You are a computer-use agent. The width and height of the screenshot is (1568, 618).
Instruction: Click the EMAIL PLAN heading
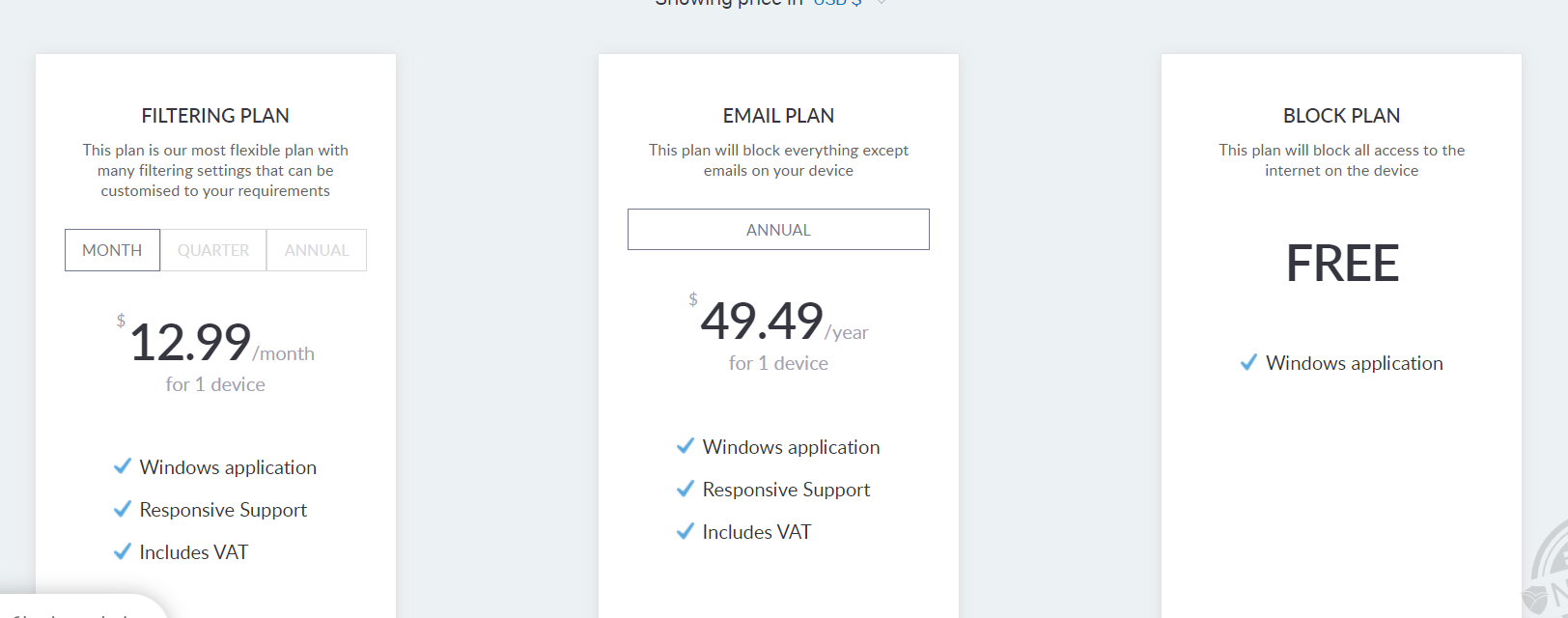[x=778, y=116]
